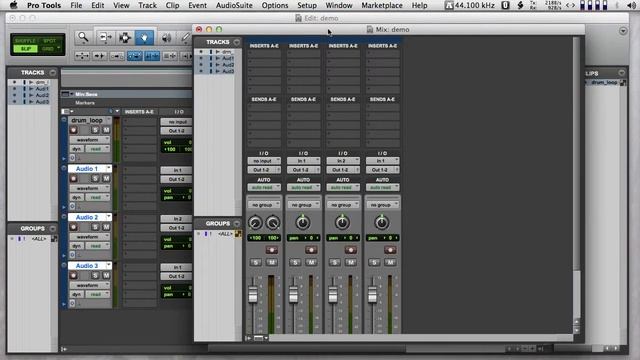Record-enable the Audio 2 track in Edit window
This screenshot has height=360, width=640.
click(73, 227)
